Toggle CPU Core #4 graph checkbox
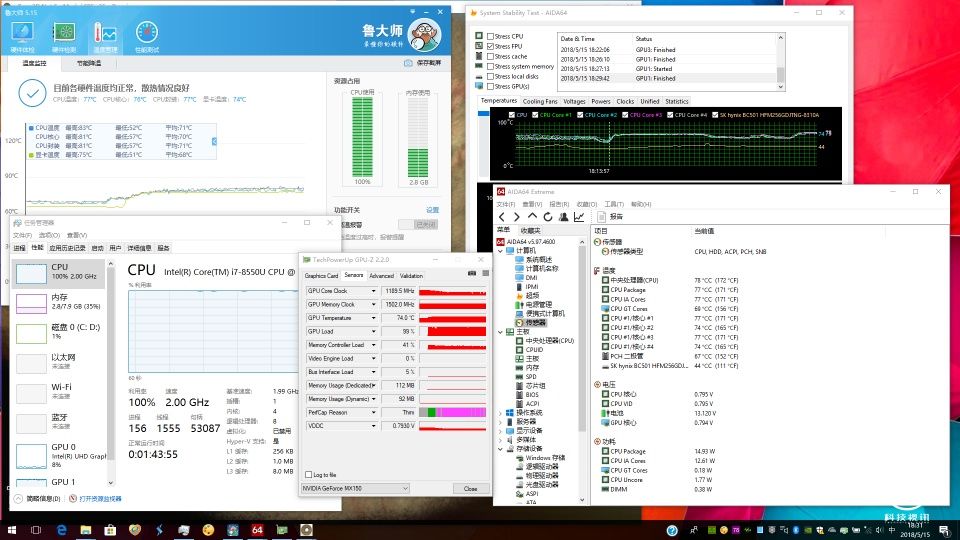The width and height of the screenshot is (960, 540). pyautogui.click(x=670, y=114)
